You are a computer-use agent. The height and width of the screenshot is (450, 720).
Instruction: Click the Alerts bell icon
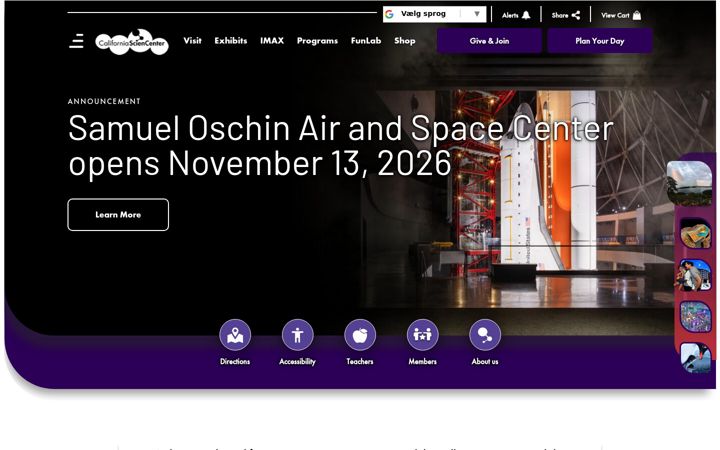[526, 15]
